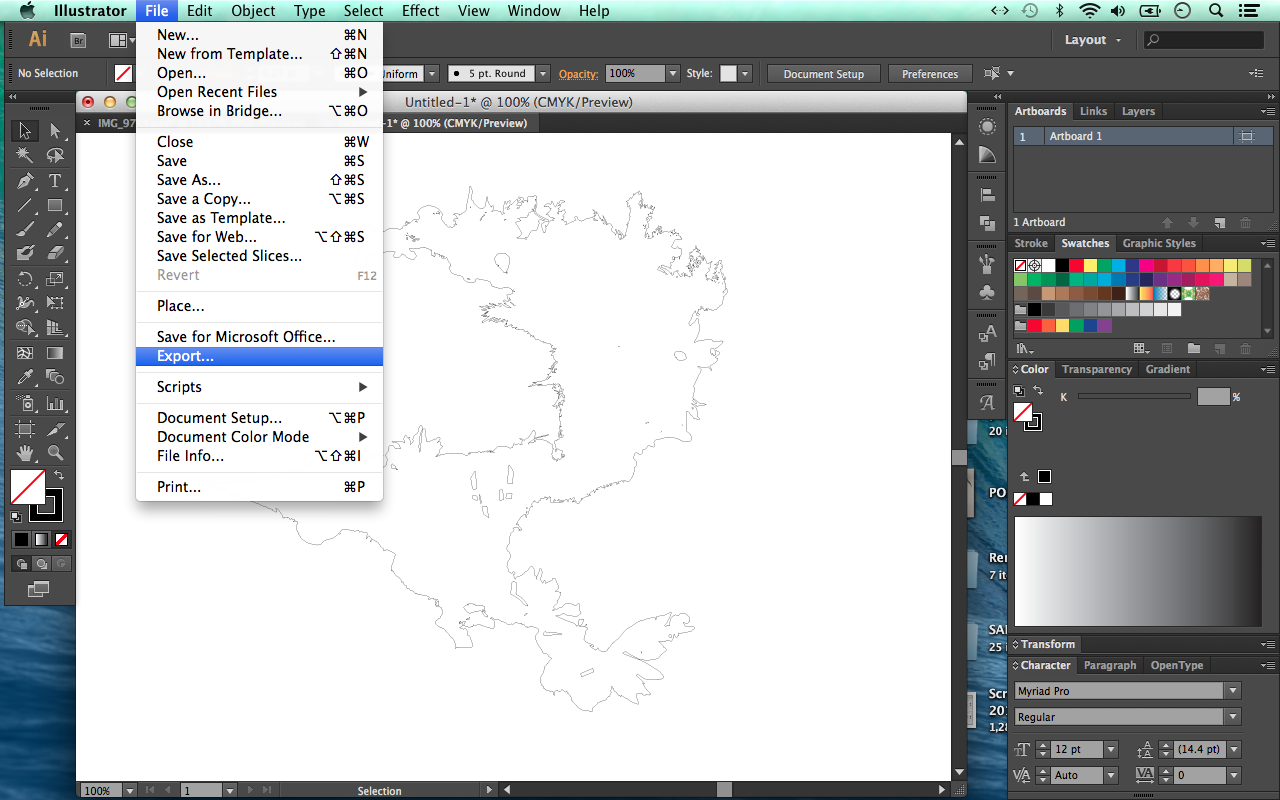This screenshot has width=1280, height=800.
Task: Select the Hand tool
Action: click(25, 453)
